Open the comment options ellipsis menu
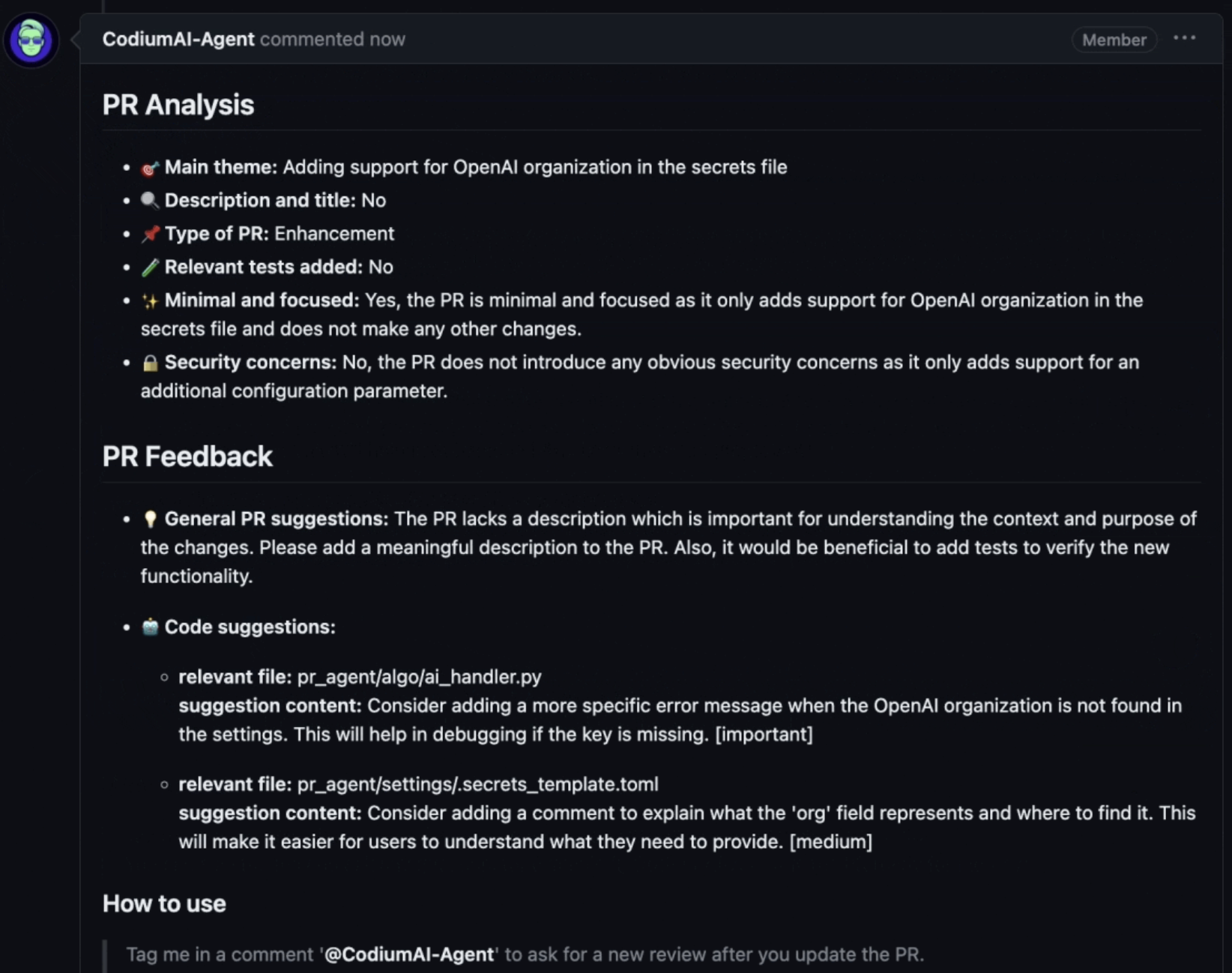1232x973 pixels. pos(1184,38)
